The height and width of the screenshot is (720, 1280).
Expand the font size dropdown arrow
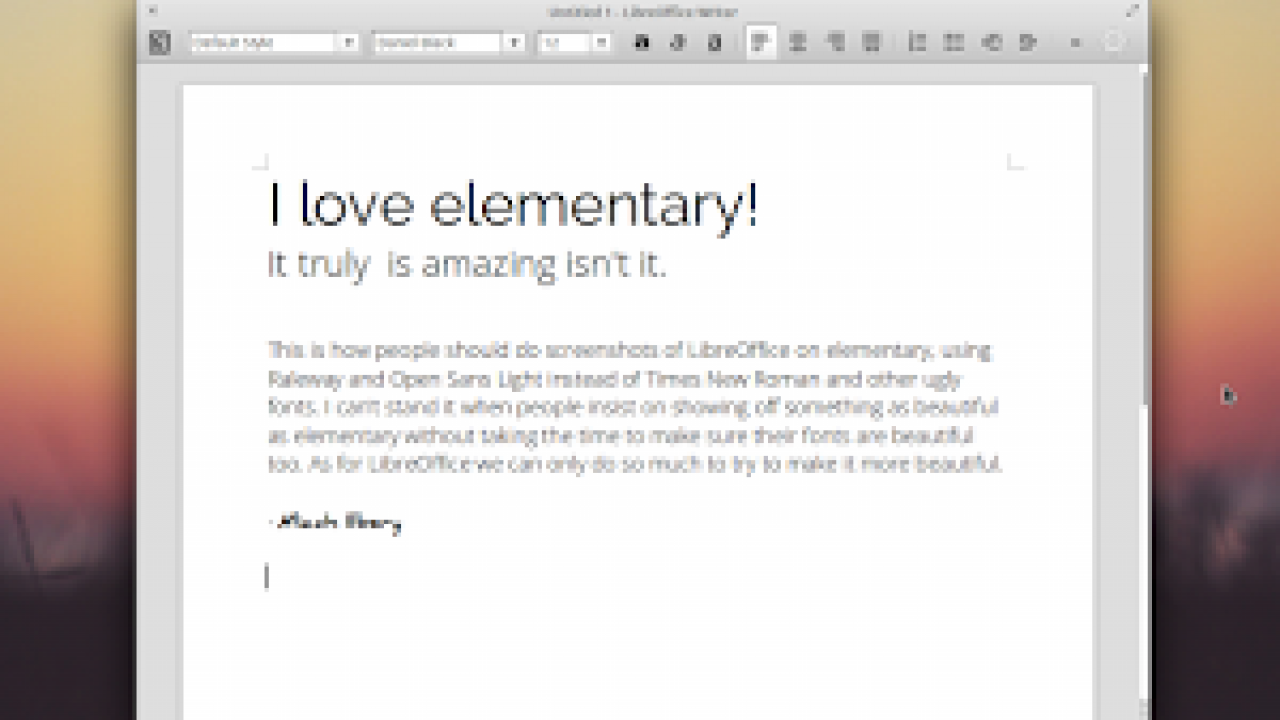point(601,43)
